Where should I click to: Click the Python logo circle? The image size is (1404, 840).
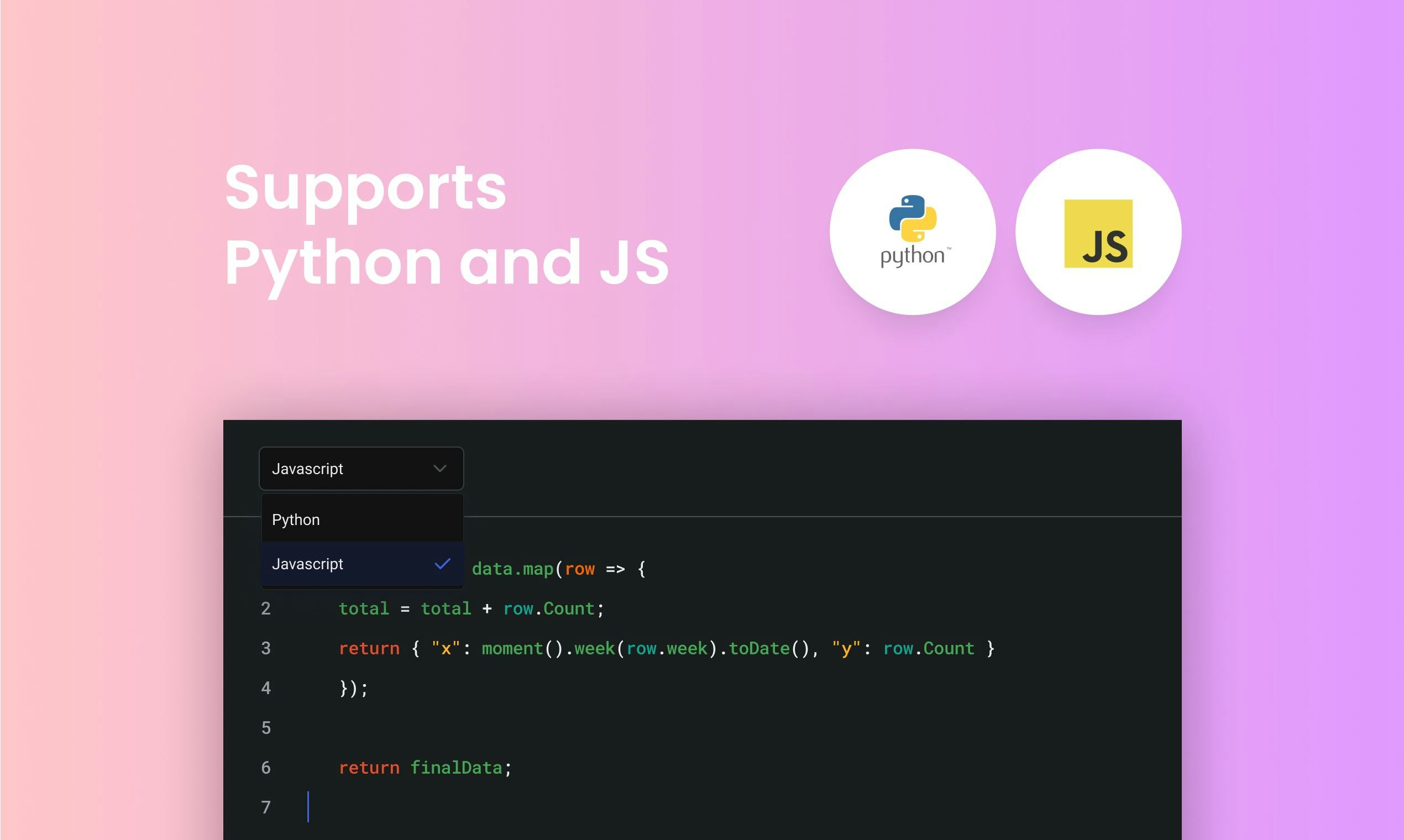point(913,232)
